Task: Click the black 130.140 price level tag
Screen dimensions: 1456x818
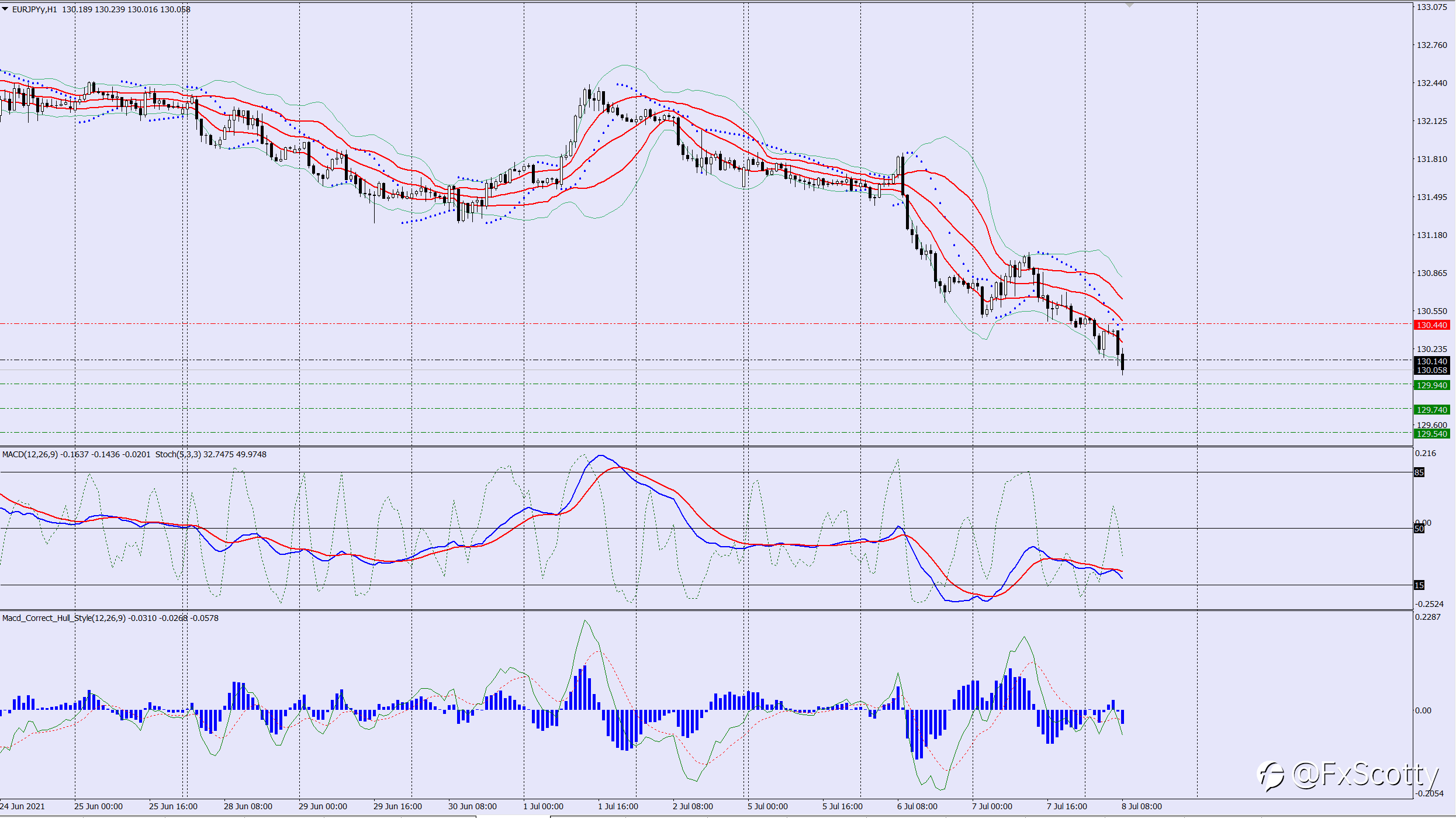Action: 1431,361
